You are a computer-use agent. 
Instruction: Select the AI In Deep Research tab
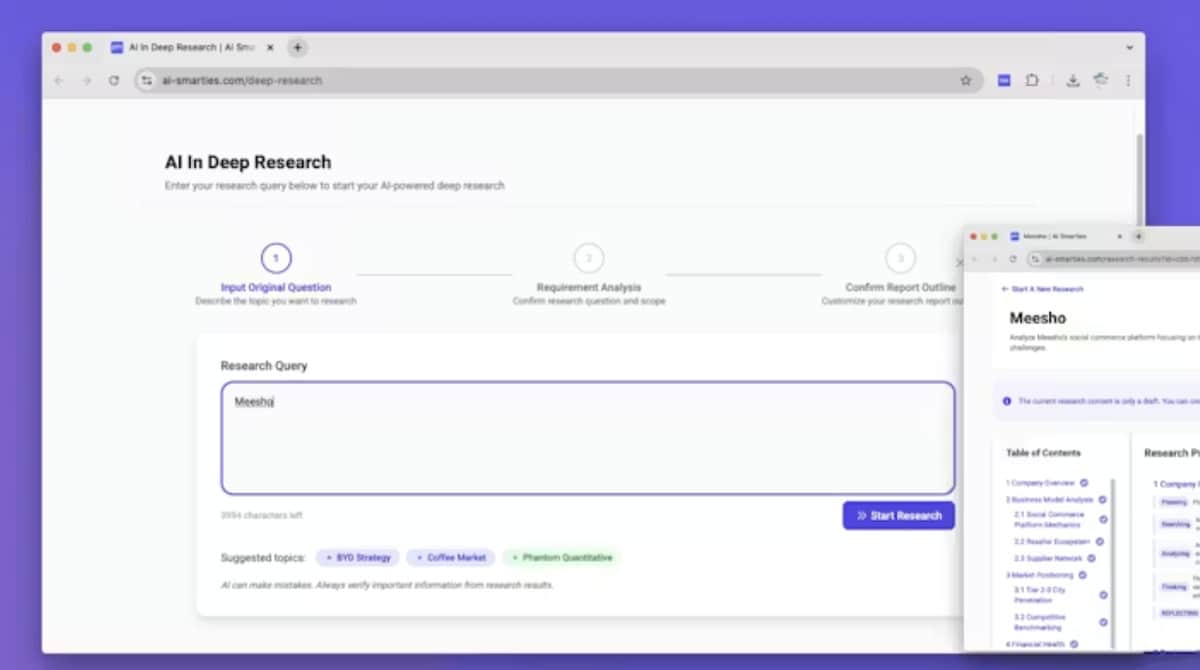[x=193, y=47]
